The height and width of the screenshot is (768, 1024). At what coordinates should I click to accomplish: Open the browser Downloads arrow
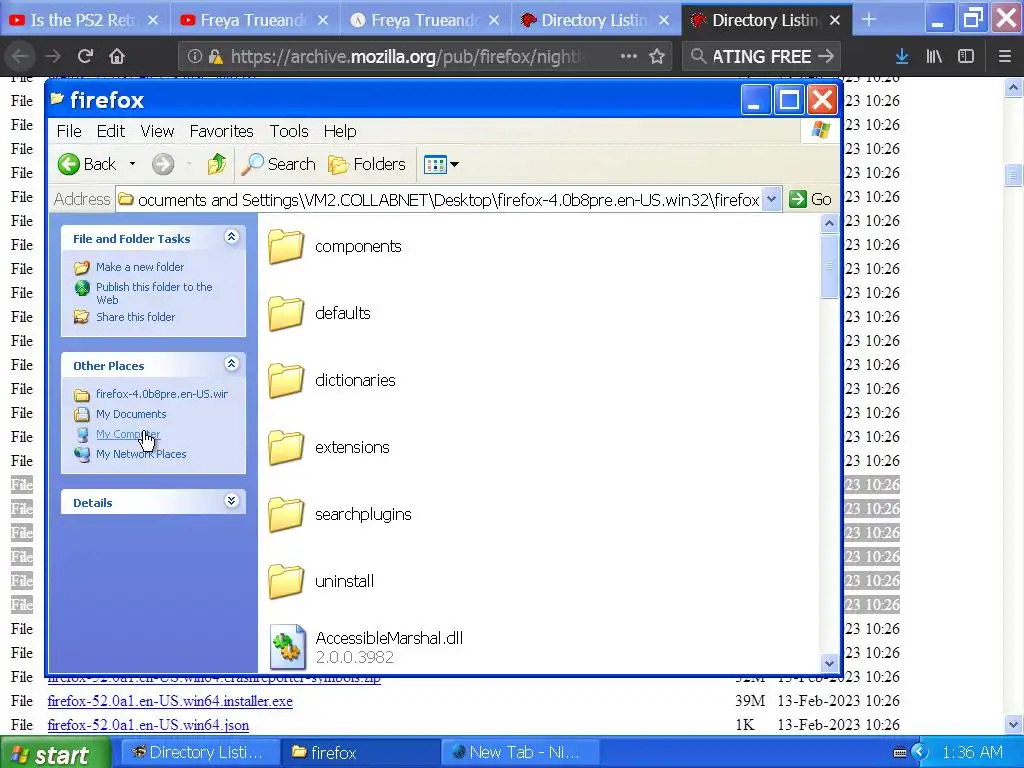902,56
